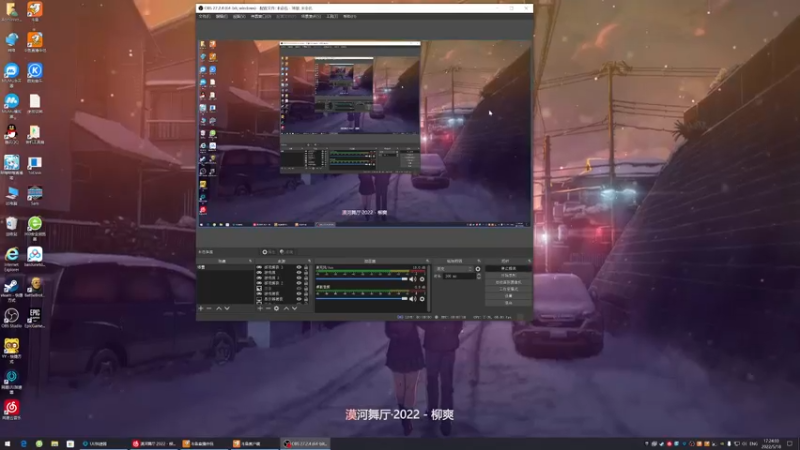The image size is (800, 450).
Task: Open 设置 from the Controls panel
Action: (508, 296)
